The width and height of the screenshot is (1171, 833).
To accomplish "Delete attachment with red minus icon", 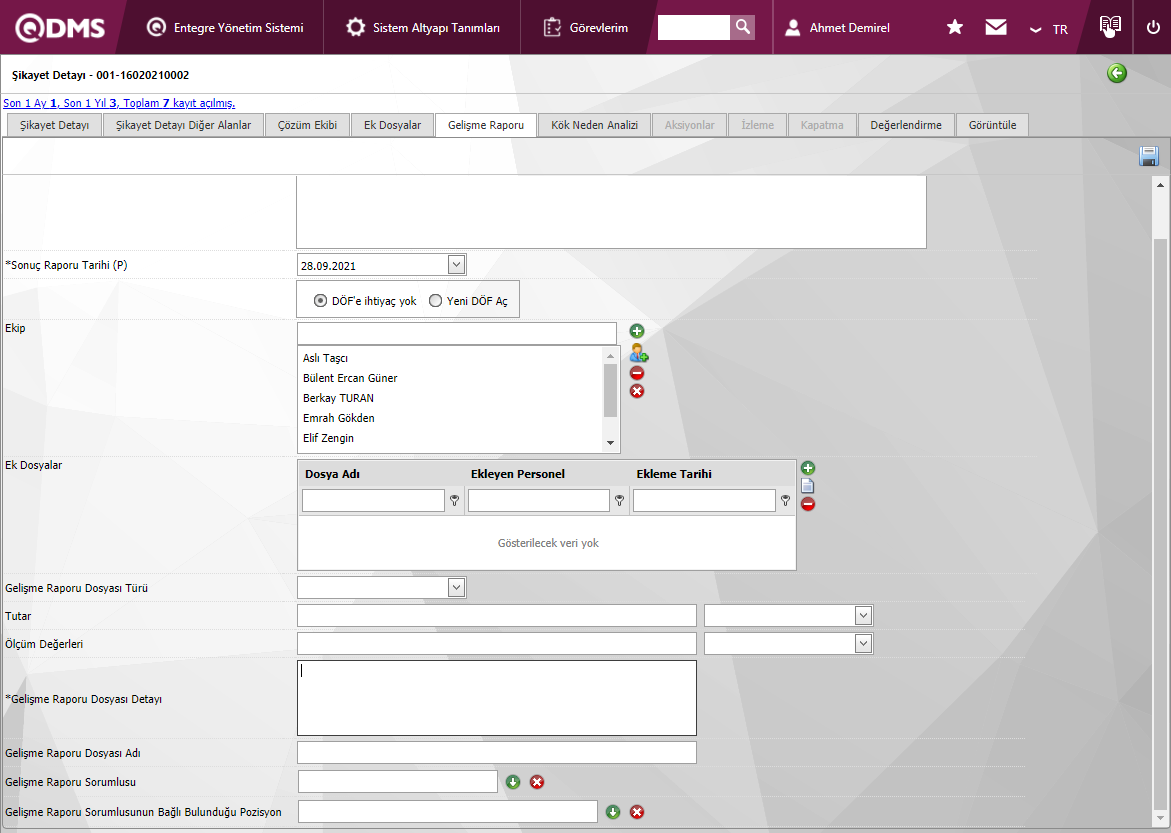I will click(x=808, y=504).
